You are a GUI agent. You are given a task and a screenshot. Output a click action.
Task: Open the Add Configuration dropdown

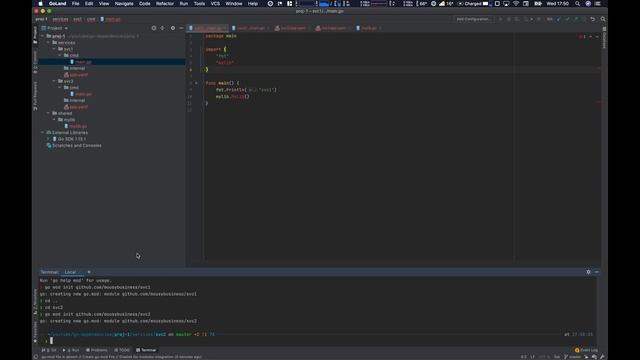[474, 19]
